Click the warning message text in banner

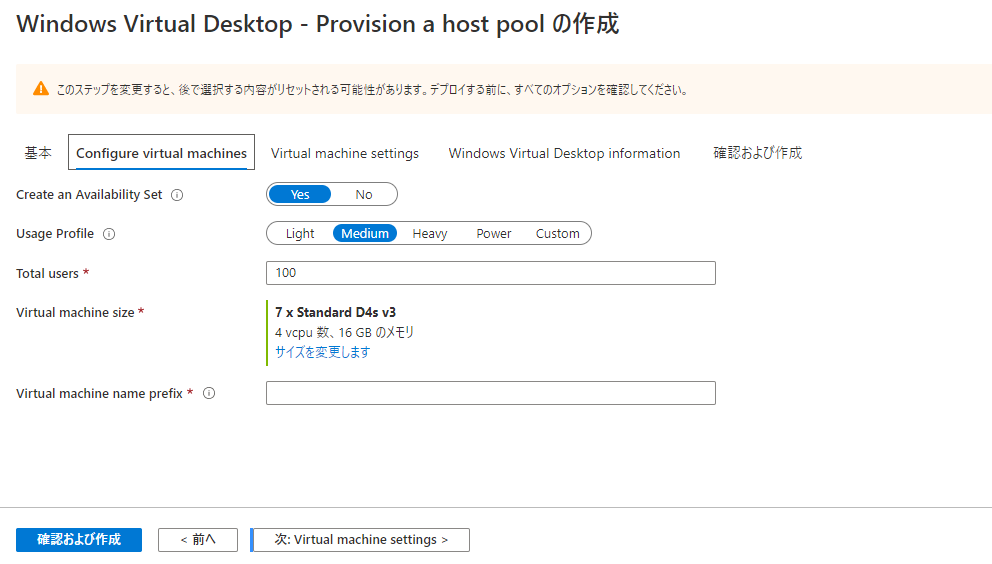coord(372,89)
